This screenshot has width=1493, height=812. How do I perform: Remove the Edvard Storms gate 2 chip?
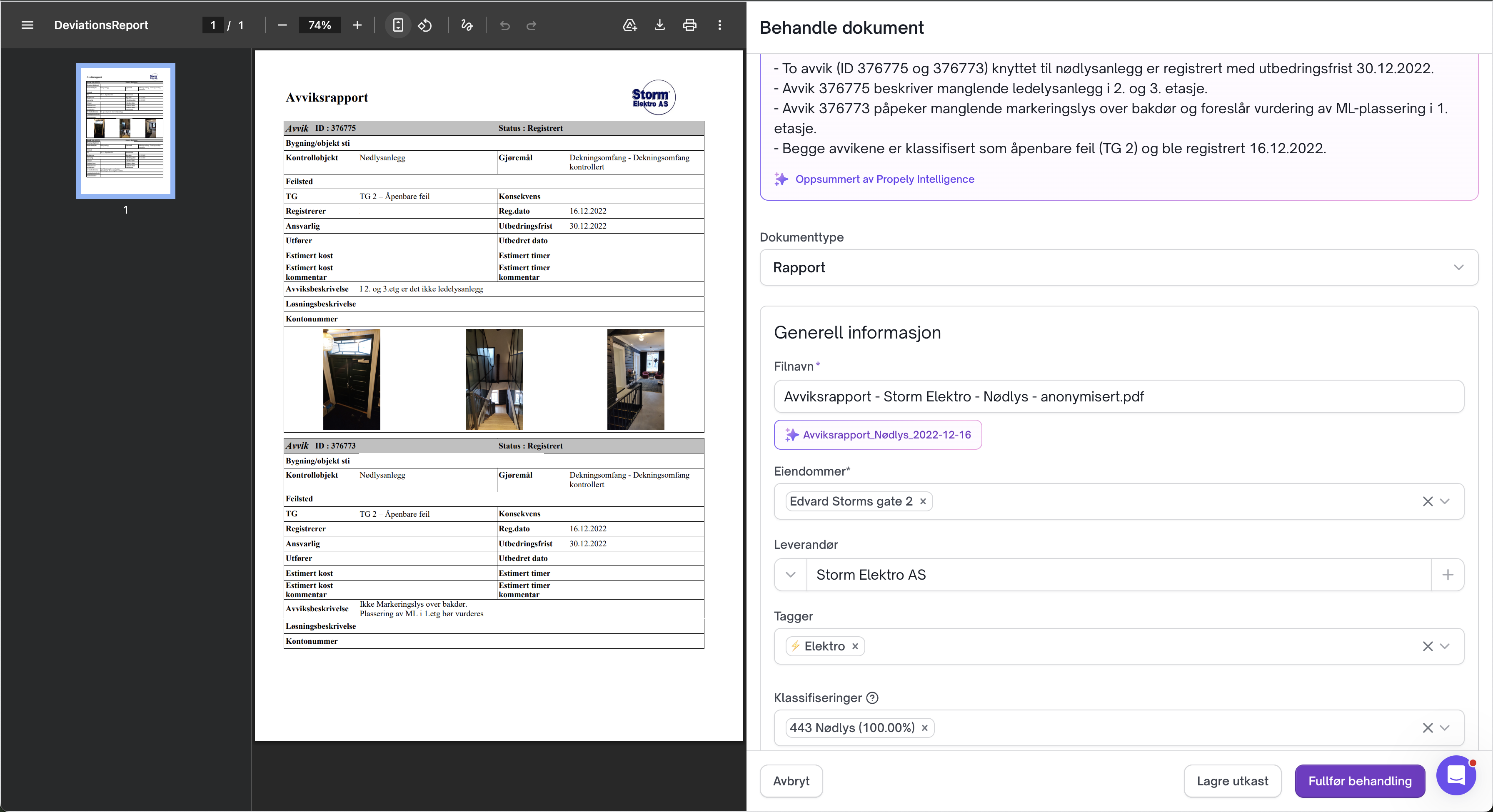pos(923,501)
